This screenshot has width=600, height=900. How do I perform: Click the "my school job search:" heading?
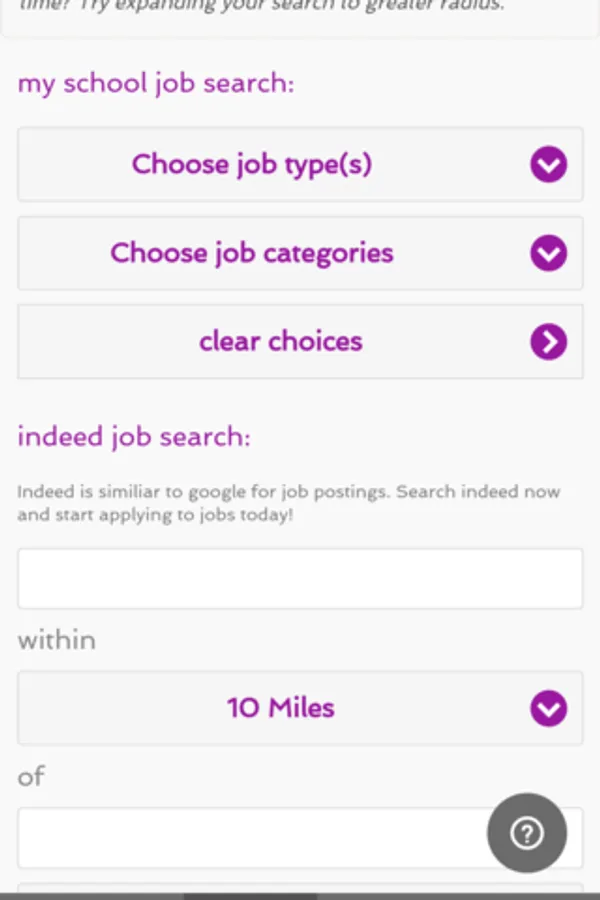(156, 84)
